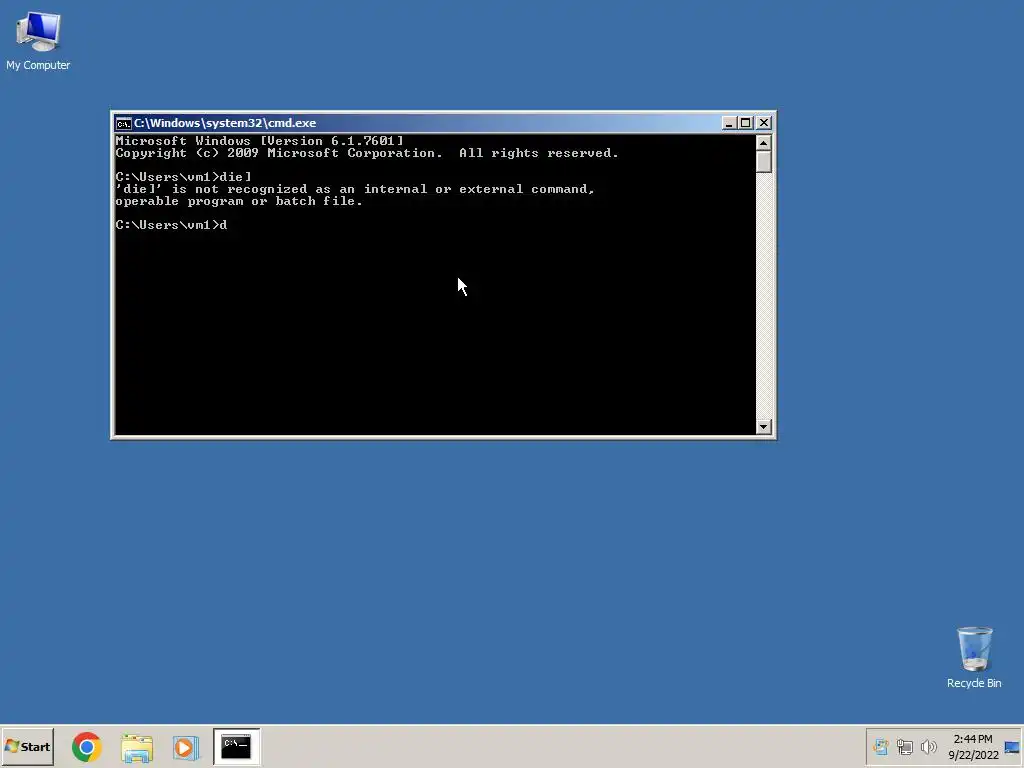Click the 'Microsoft Windows [Version 6.1.7601]' line

259,140
